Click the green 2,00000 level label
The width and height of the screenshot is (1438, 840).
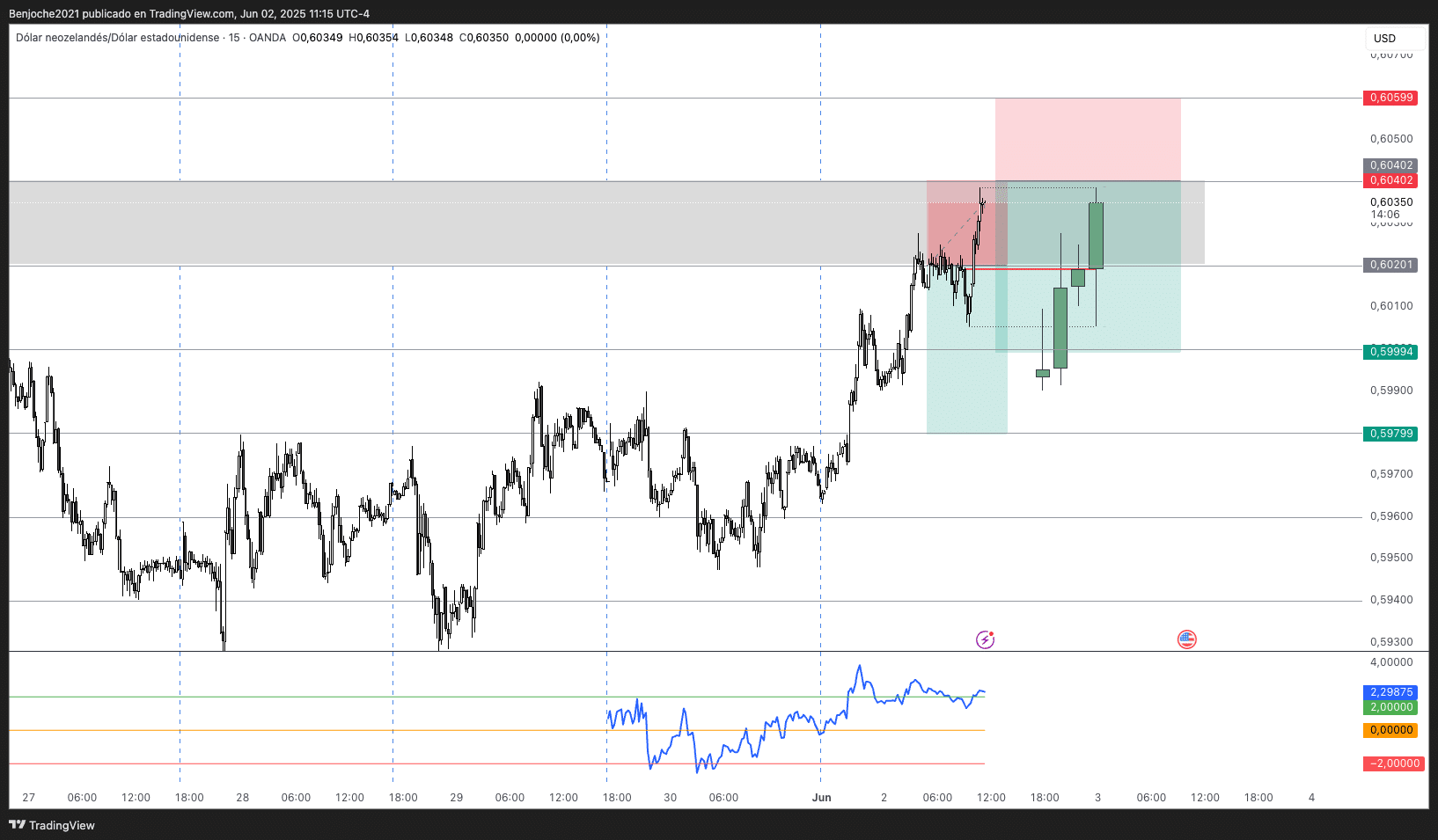coord(1390,707)
